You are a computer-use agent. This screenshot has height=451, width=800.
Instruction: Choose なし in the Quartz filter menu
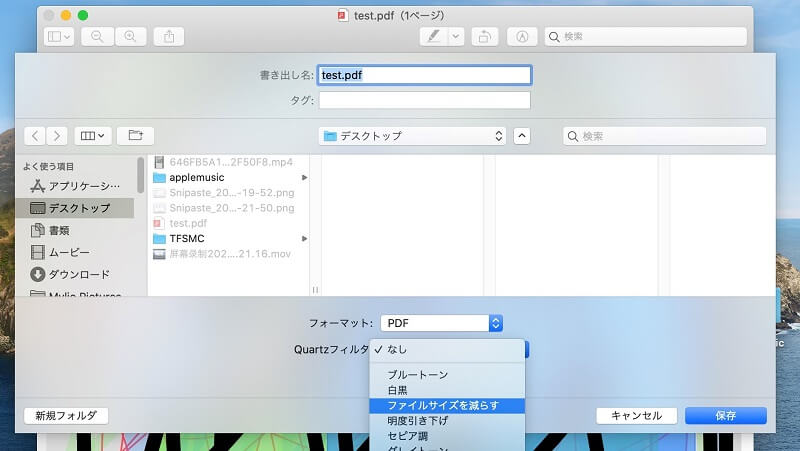pyautogui.click(x=447, y=349)
